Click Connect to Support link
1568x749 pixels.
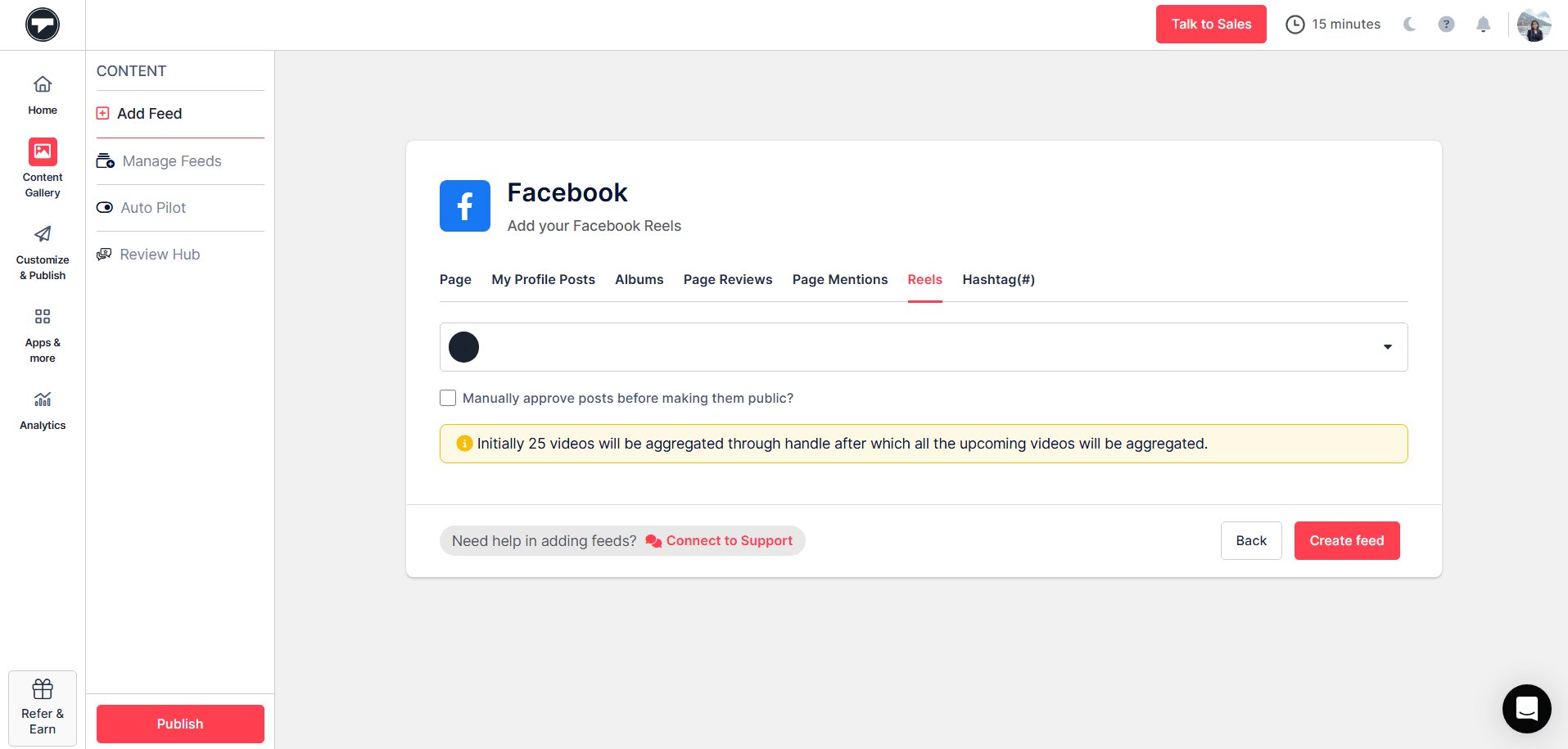[729, 541]
